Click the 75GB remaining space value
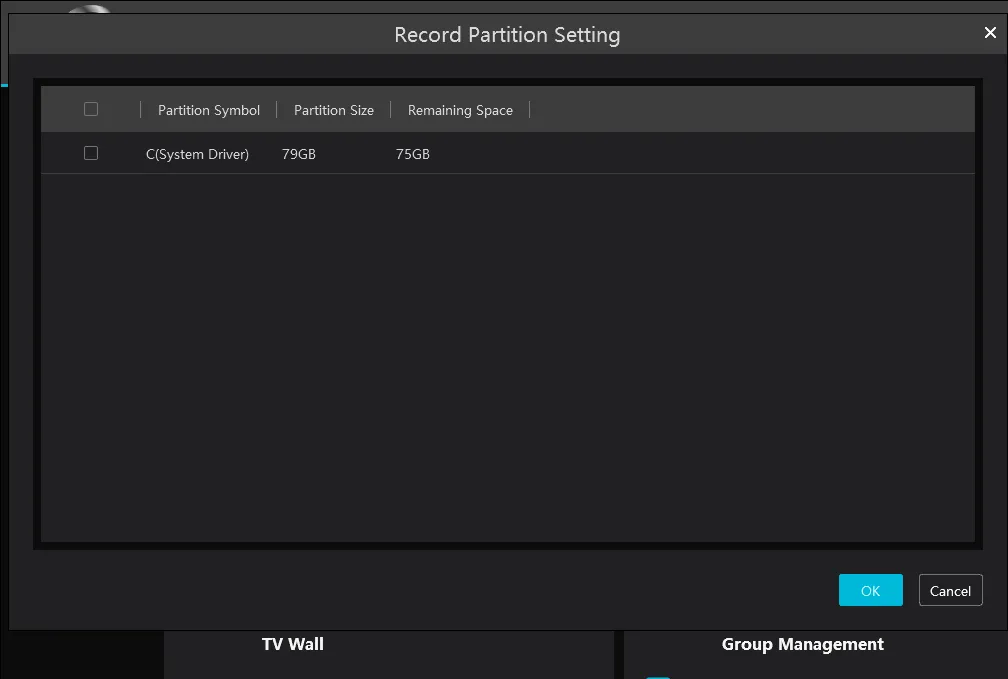 pyautogui.click(x=413, y=154)
